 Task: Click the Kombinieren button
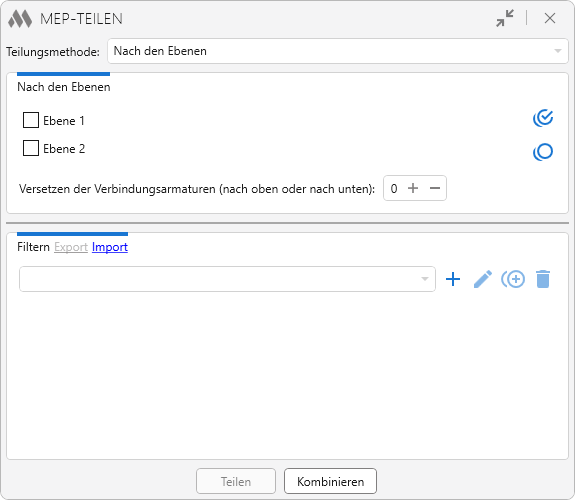pos(330,481)
